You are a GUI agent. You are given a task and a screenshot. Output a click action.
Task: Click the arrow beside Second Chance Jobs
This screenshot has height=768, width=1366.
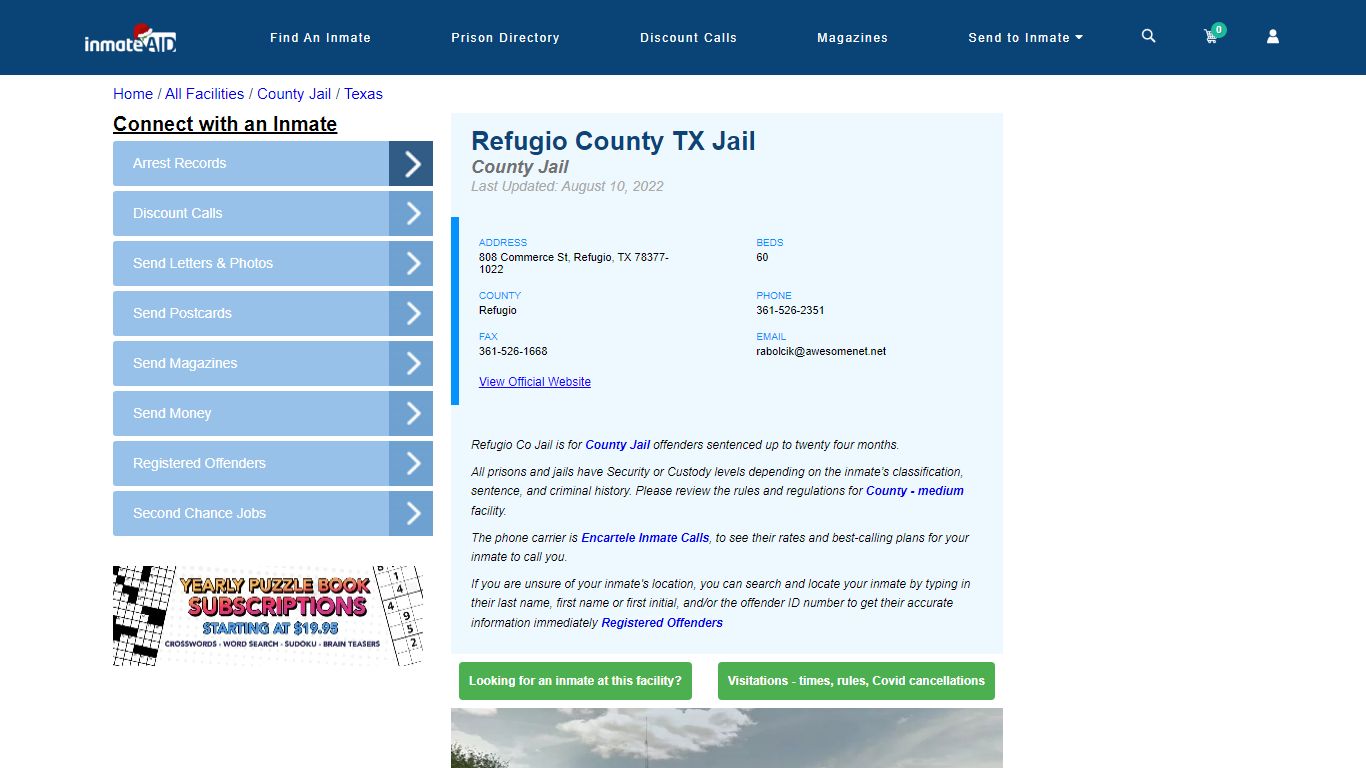[x=411, y=514]
